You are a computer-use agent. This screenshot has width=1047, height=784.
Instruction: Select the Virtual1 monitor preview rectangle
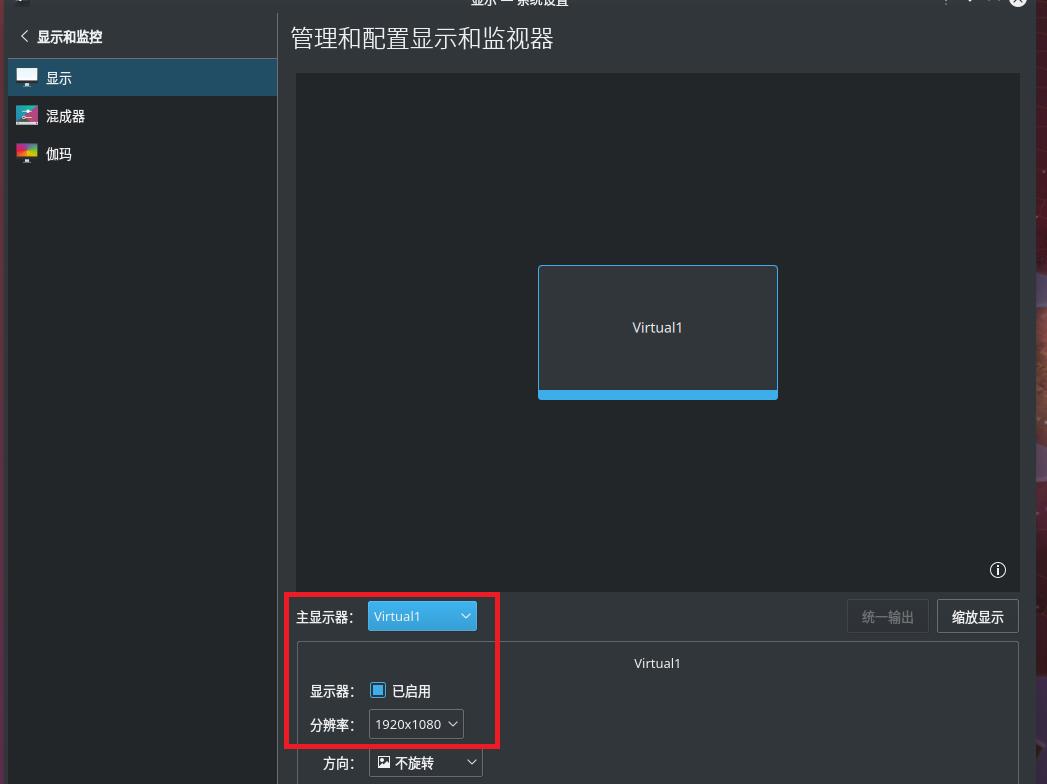pyautogui.click(x=657, y=328)
